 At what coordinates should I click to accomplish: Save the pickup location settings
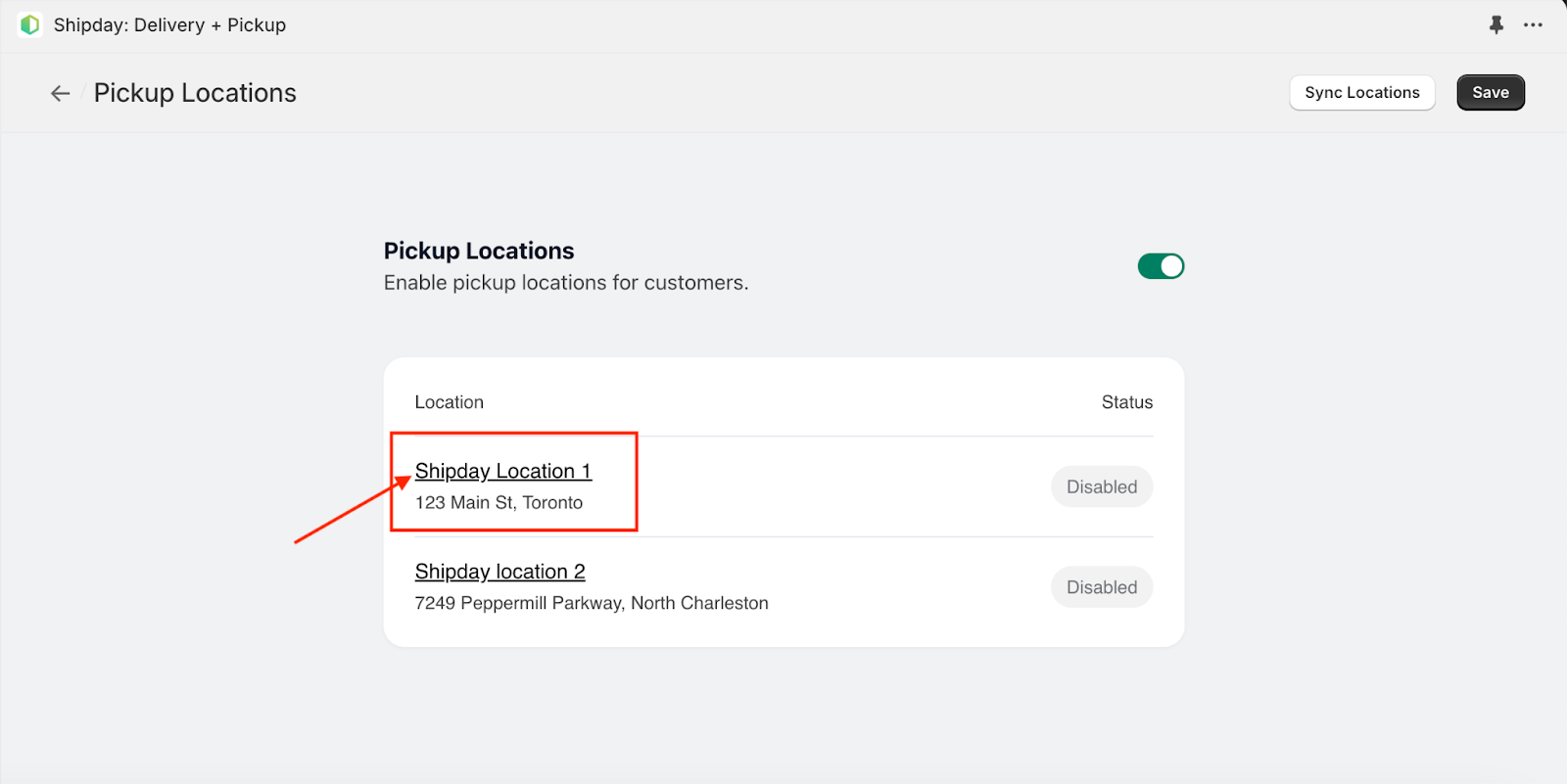pyautogui.click(x=1490, y=93)
